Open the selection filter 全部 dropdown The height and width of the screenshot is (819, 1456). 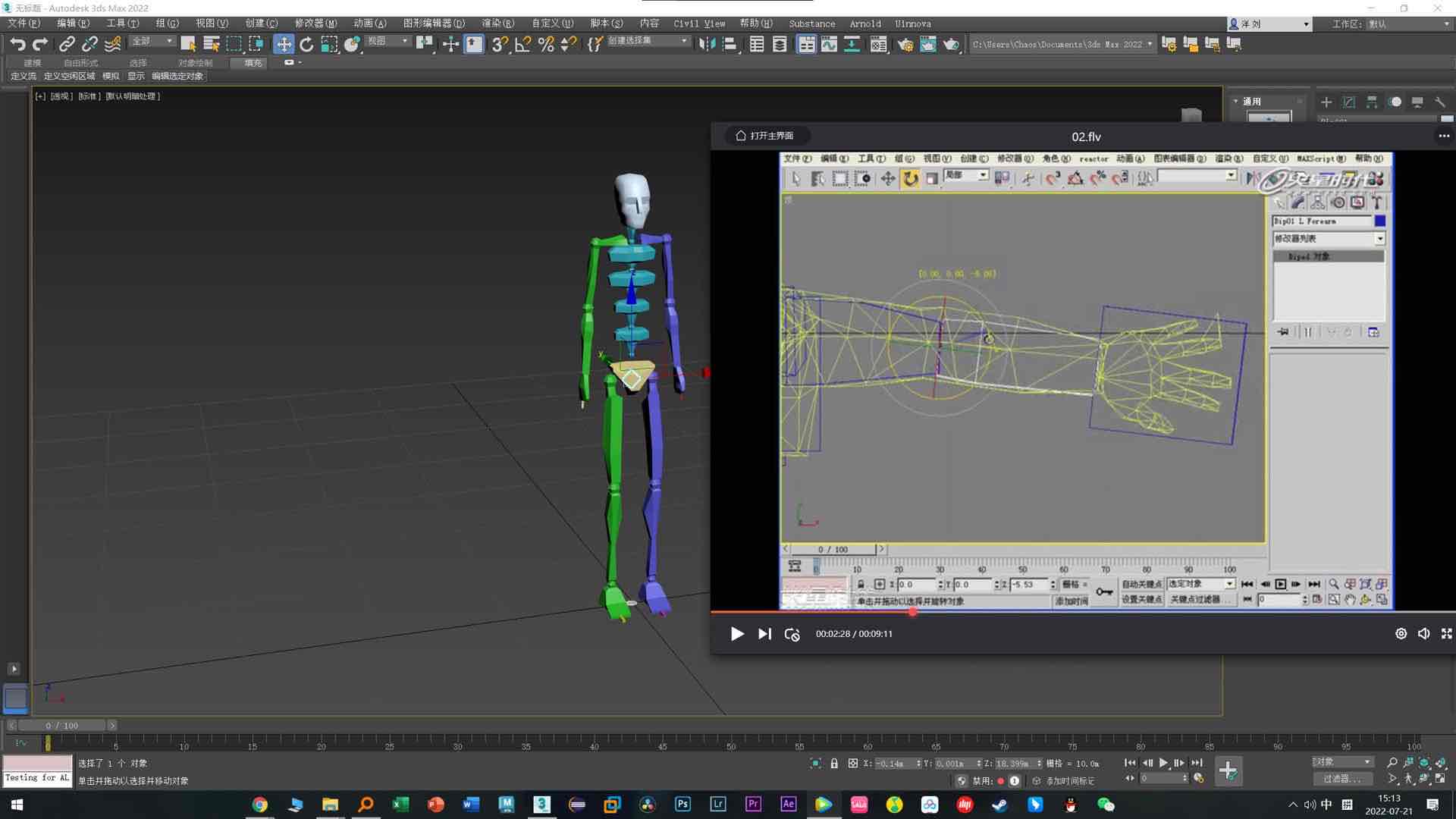pos(152,41)
